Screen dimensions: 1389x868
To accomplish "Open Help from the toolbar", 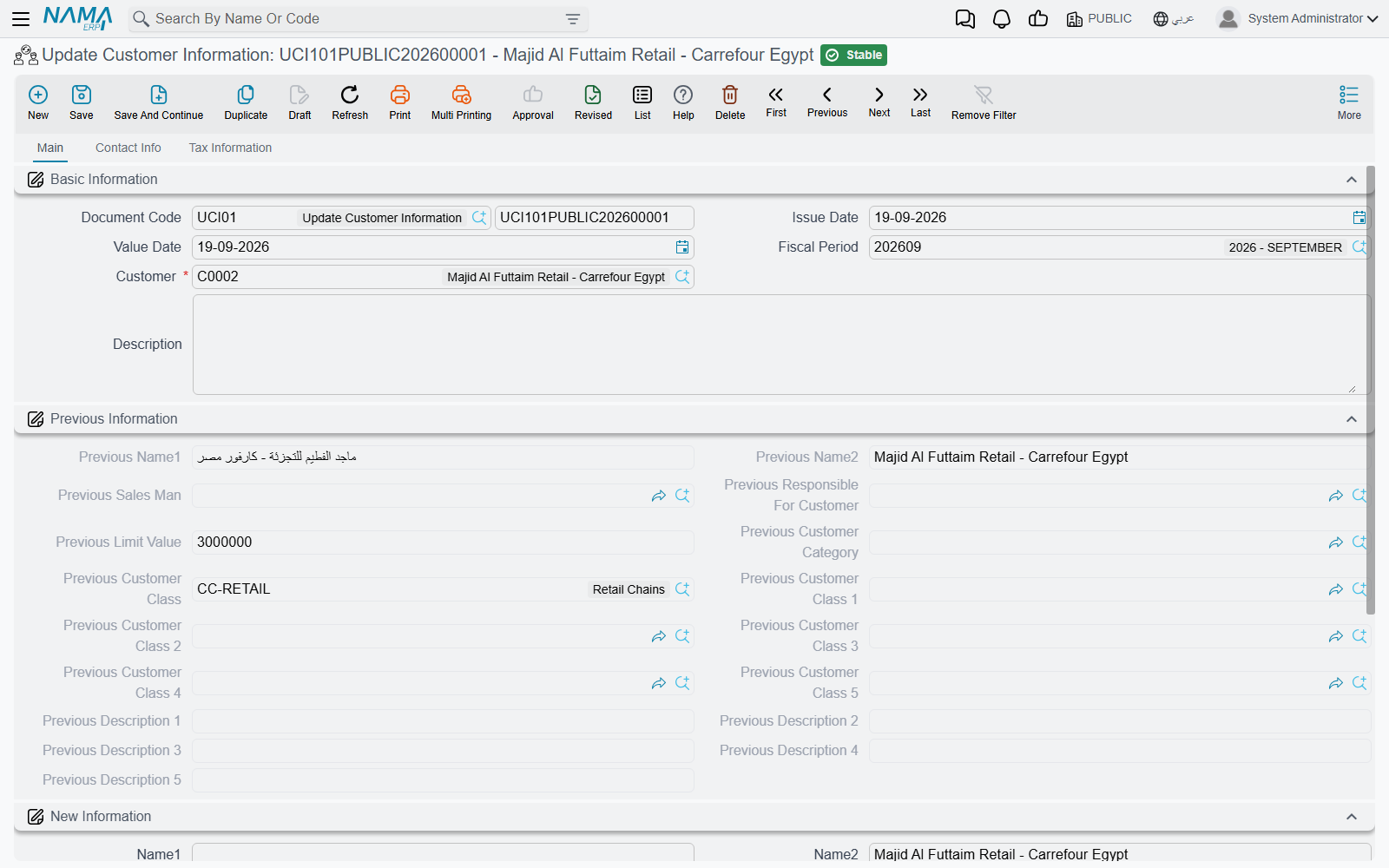I will click(683, 102).
